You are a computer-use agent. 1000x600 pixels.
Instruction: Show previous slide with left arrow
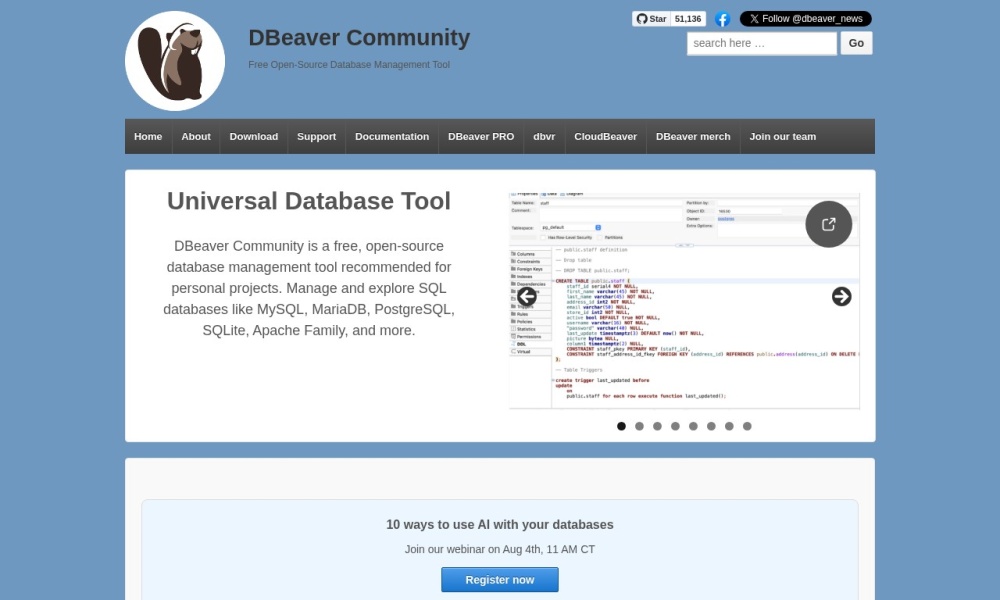[x=526, y=296]
